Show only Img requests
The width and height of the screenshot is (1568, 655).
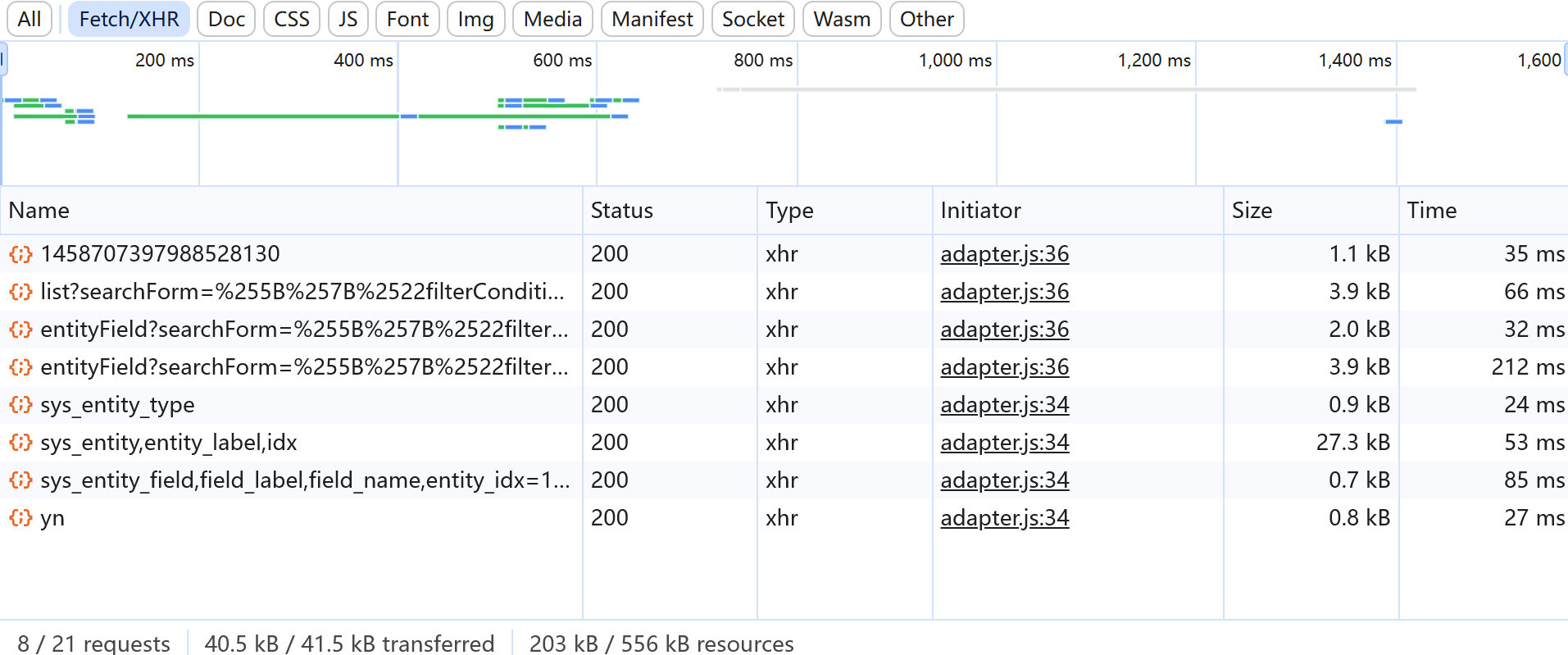(475, 19)
